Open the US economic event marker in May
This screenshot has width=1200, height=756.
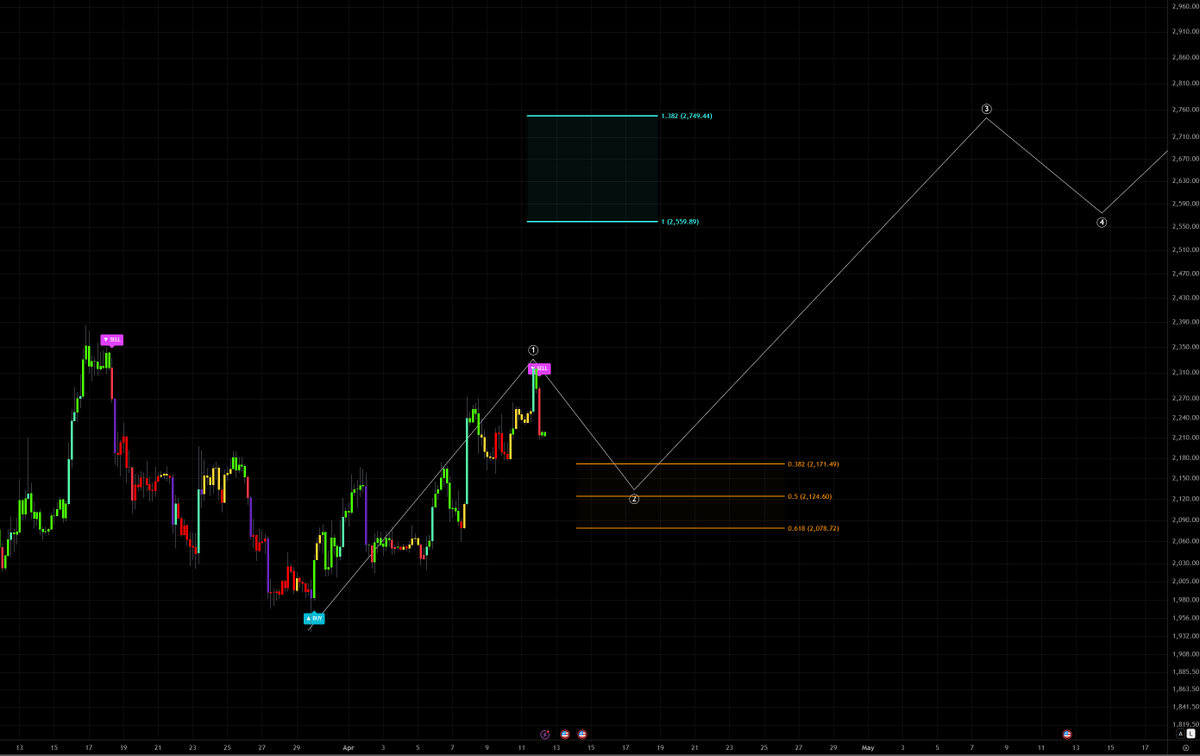coord(1067,734)
